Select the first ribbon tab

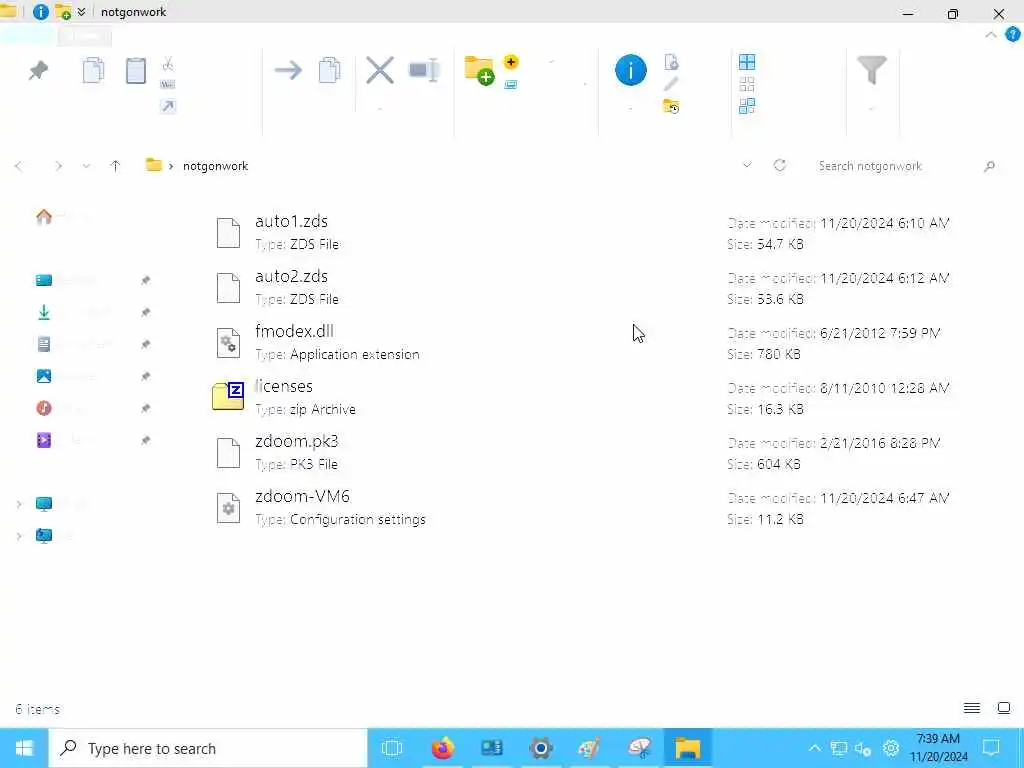[28, 35]
